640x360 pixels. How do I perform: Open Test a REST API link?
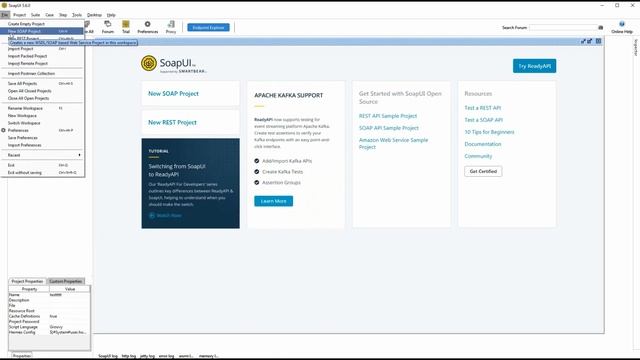pos(482,108)
